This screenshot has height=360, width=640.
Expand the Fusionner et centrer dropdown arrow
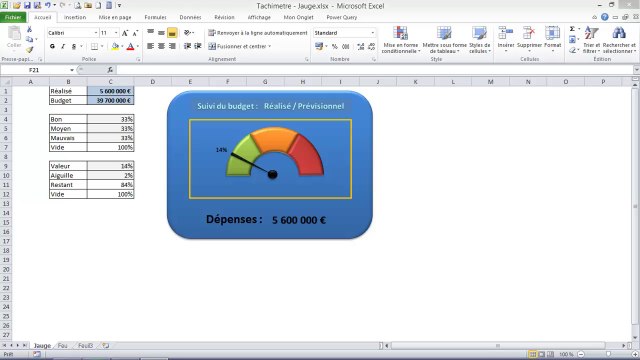coord(270,47)
